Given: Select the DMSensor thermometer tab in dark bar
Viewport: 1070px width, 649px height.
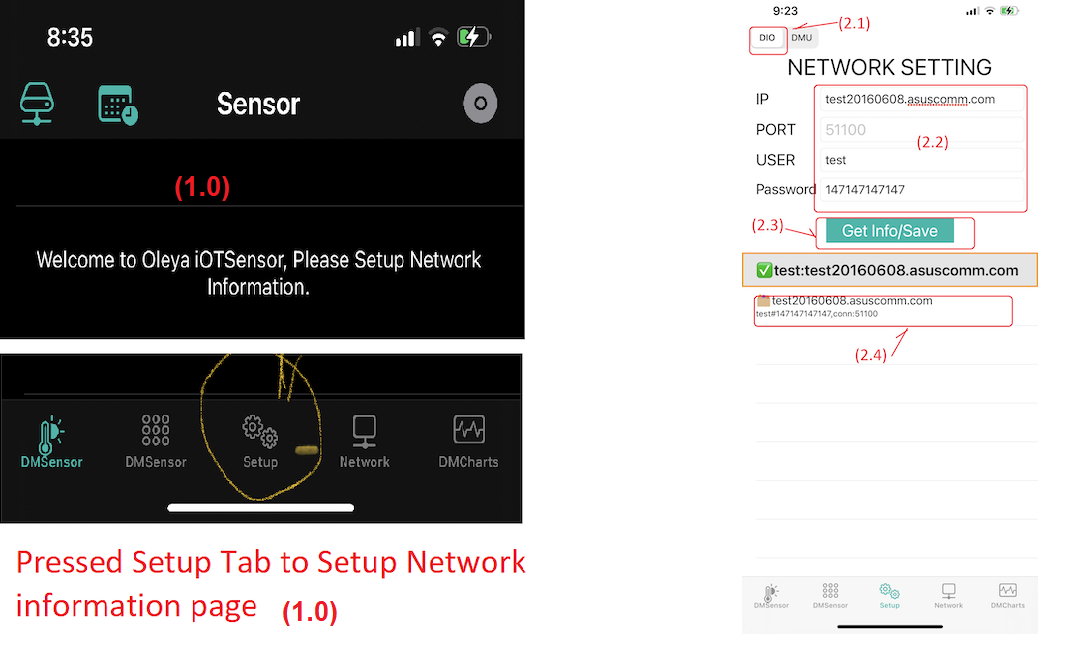Looking at the screenshot, I should [x=51, y=442].
